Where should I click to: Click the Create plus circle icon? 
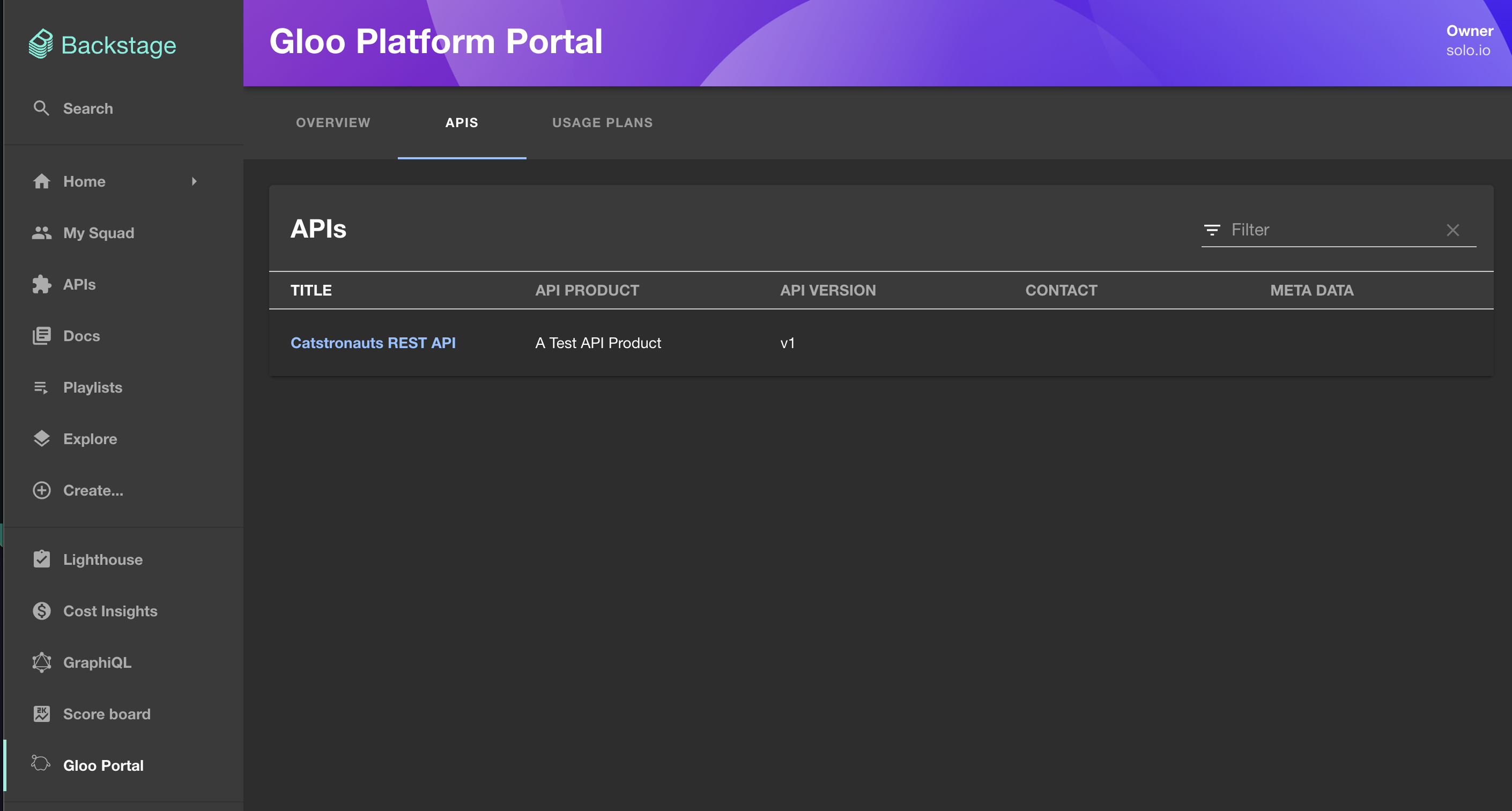tap(41, 490)
